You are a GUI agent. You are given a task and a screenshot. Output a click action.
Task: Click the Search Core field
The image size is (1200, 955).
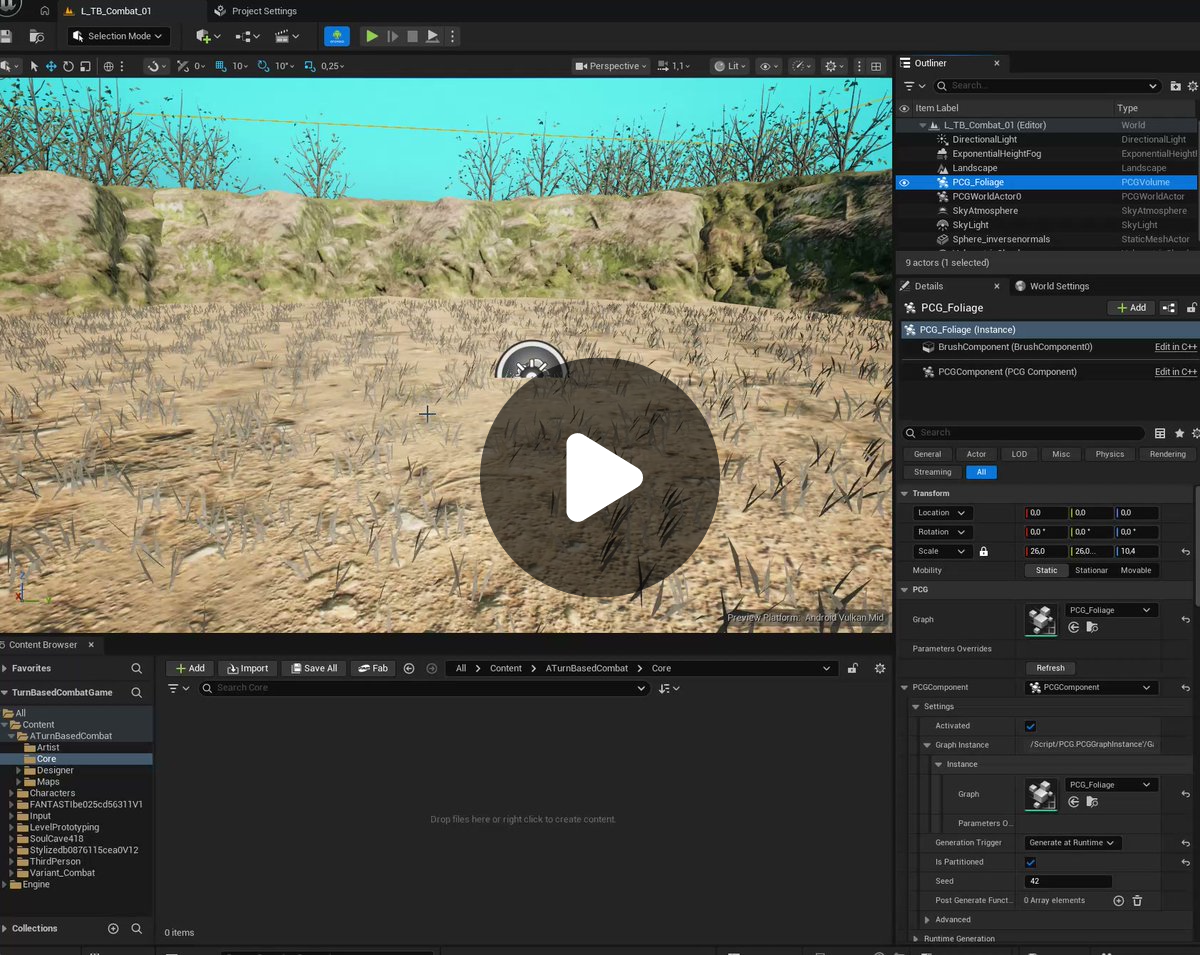pos(423,688)
